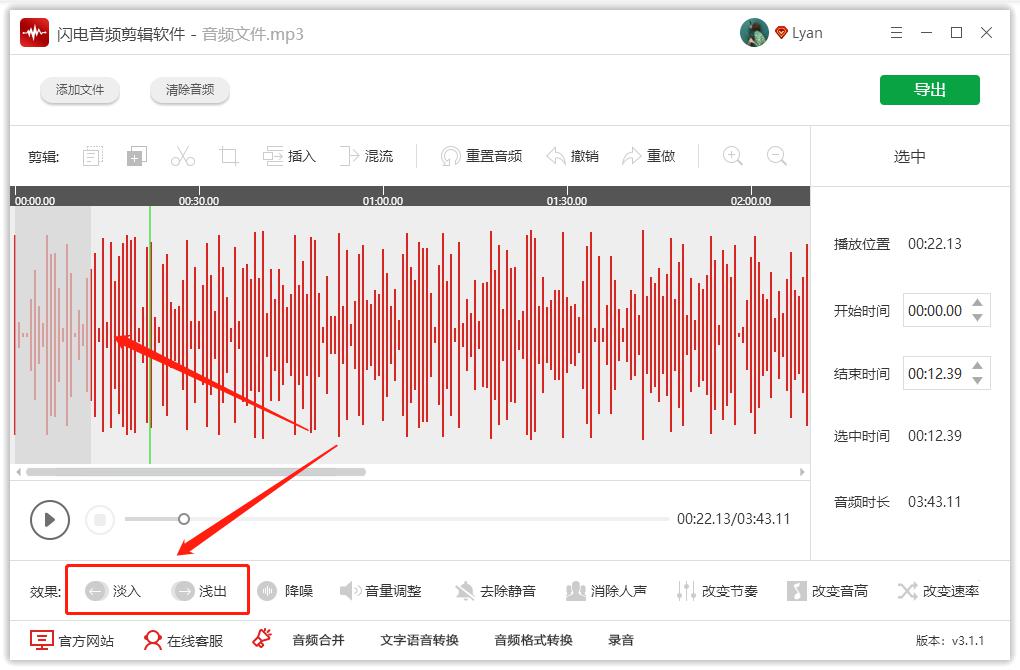The image size is (1020, 670).
Task: Open the 录音 recording tool
Action: coord(621,640)
